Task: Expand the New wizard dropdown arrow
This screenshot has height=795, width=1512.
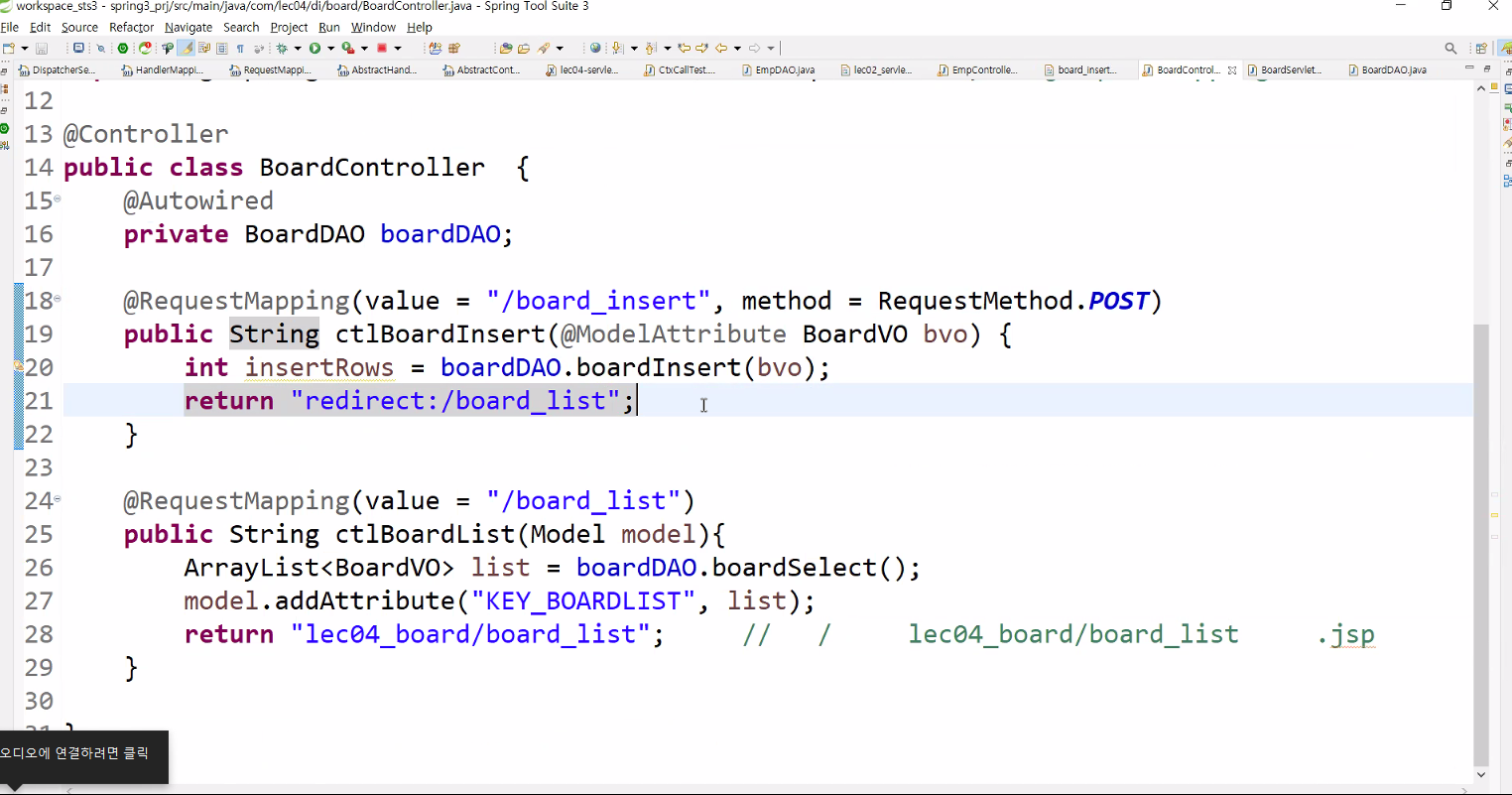Action: click(25, 48)
